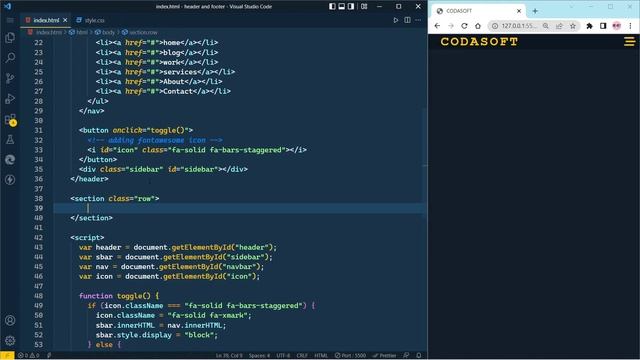Close the CODASOFT browser tab
Viewport: 640px width, 360px height.
[x=519, y=11]
